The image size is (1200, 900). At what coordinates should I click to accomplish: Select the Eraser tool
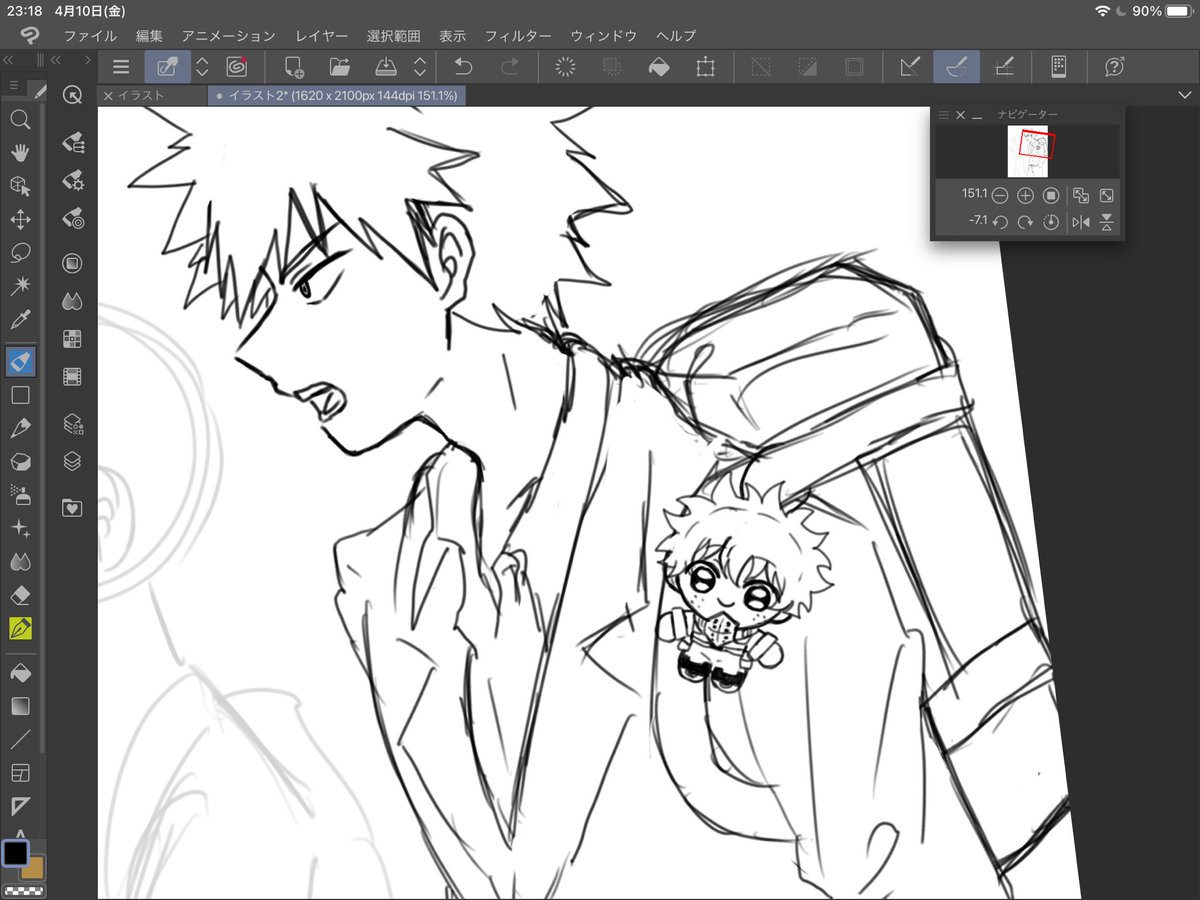tap(19, 595)
